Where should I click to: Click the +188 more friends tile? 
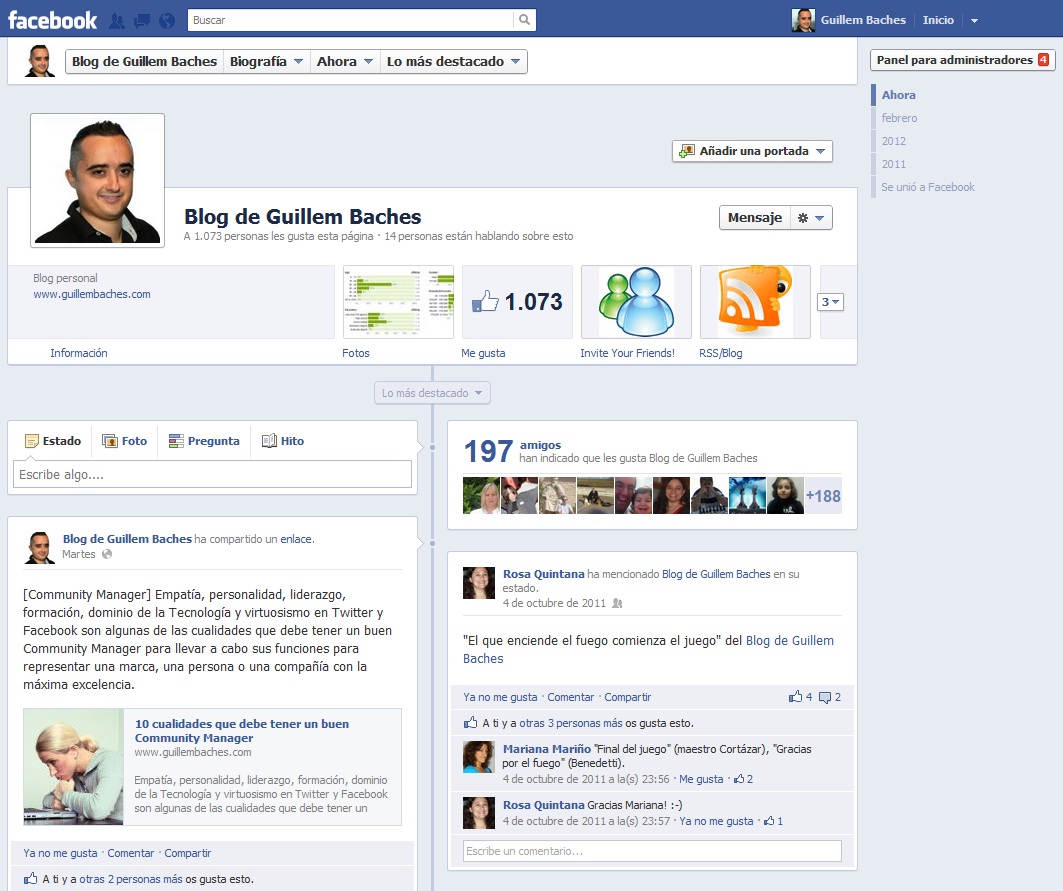coord(823,496)
